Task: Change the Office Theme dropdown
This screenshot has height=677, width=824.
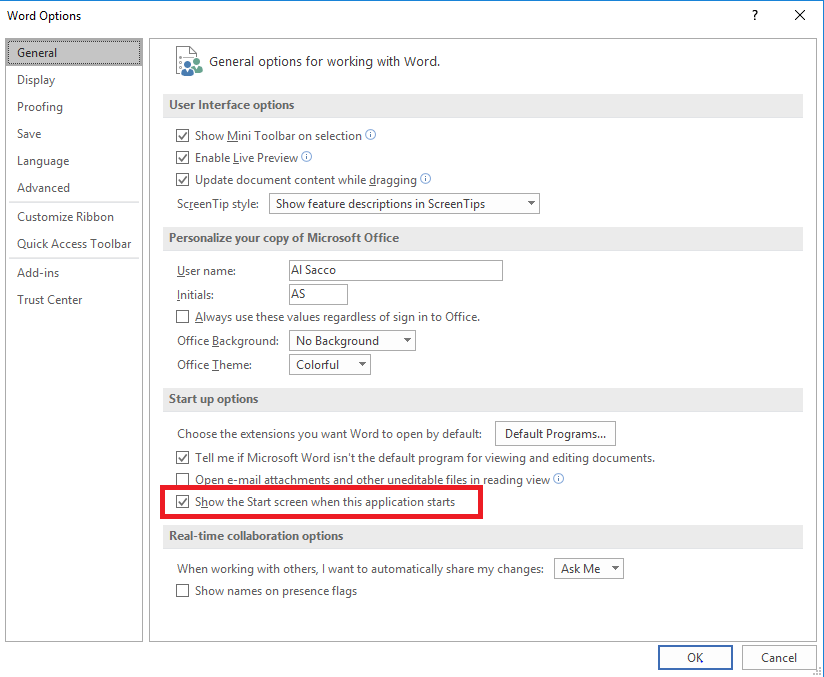Action: coord(361,364)
